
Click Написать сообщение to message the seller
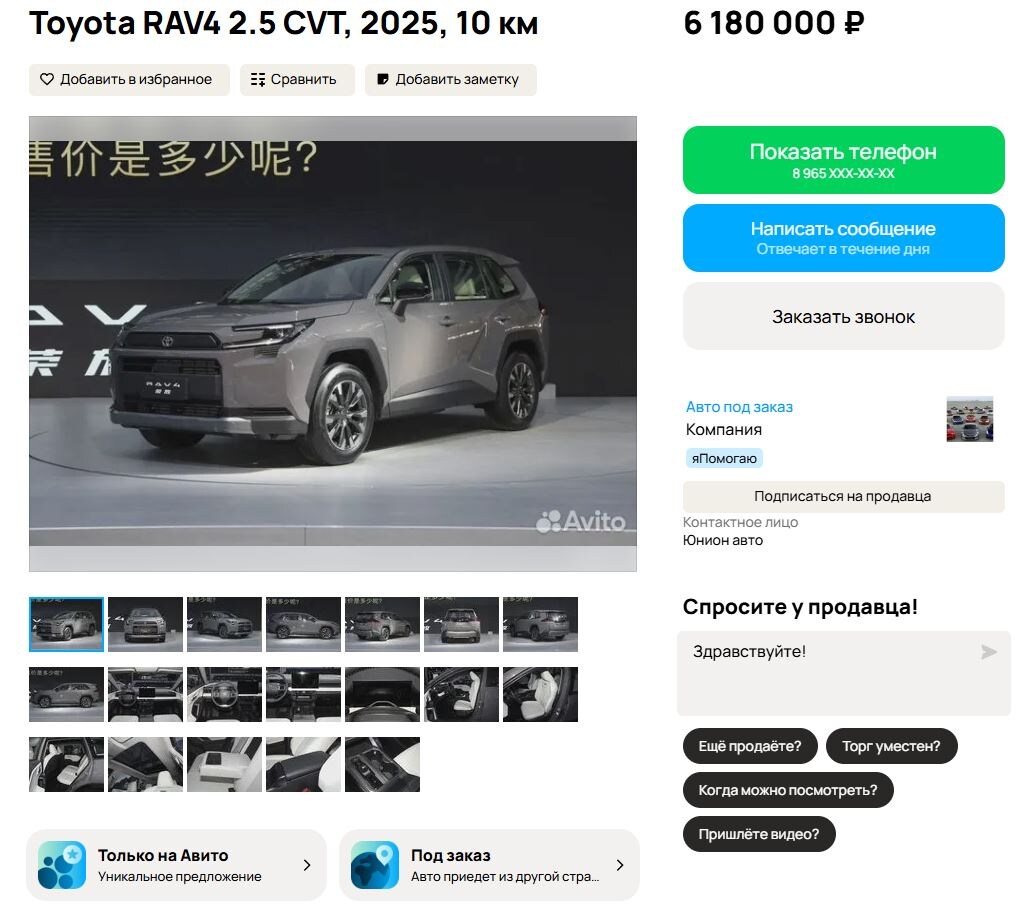[843, 237]
